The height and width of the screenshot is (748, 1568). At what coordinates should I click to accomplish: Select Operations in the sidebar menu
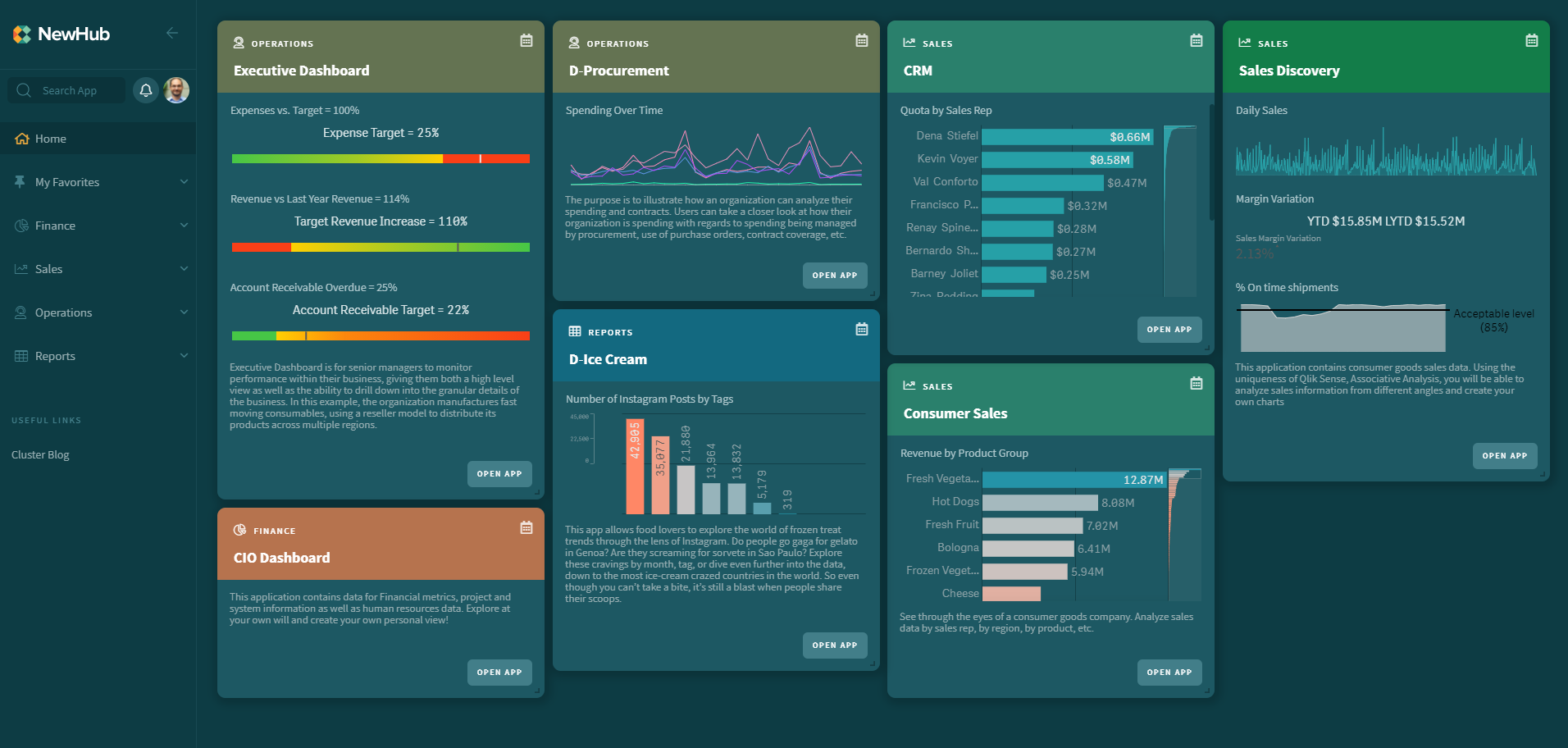coord(64,312)
